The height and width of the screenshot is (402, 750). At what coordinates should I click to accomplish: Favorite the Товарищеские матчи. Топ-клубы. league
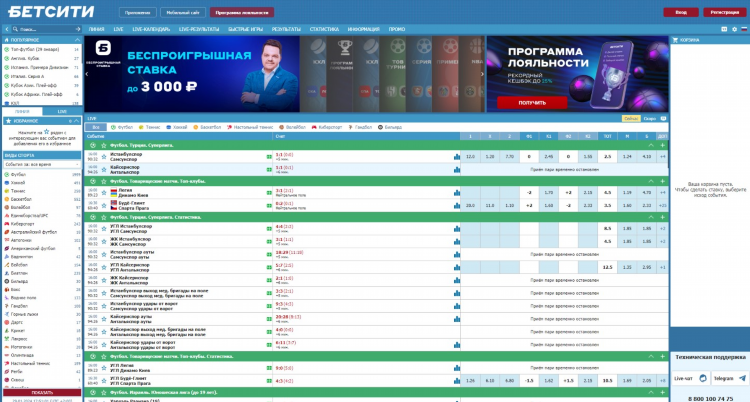tap(103, 181)
